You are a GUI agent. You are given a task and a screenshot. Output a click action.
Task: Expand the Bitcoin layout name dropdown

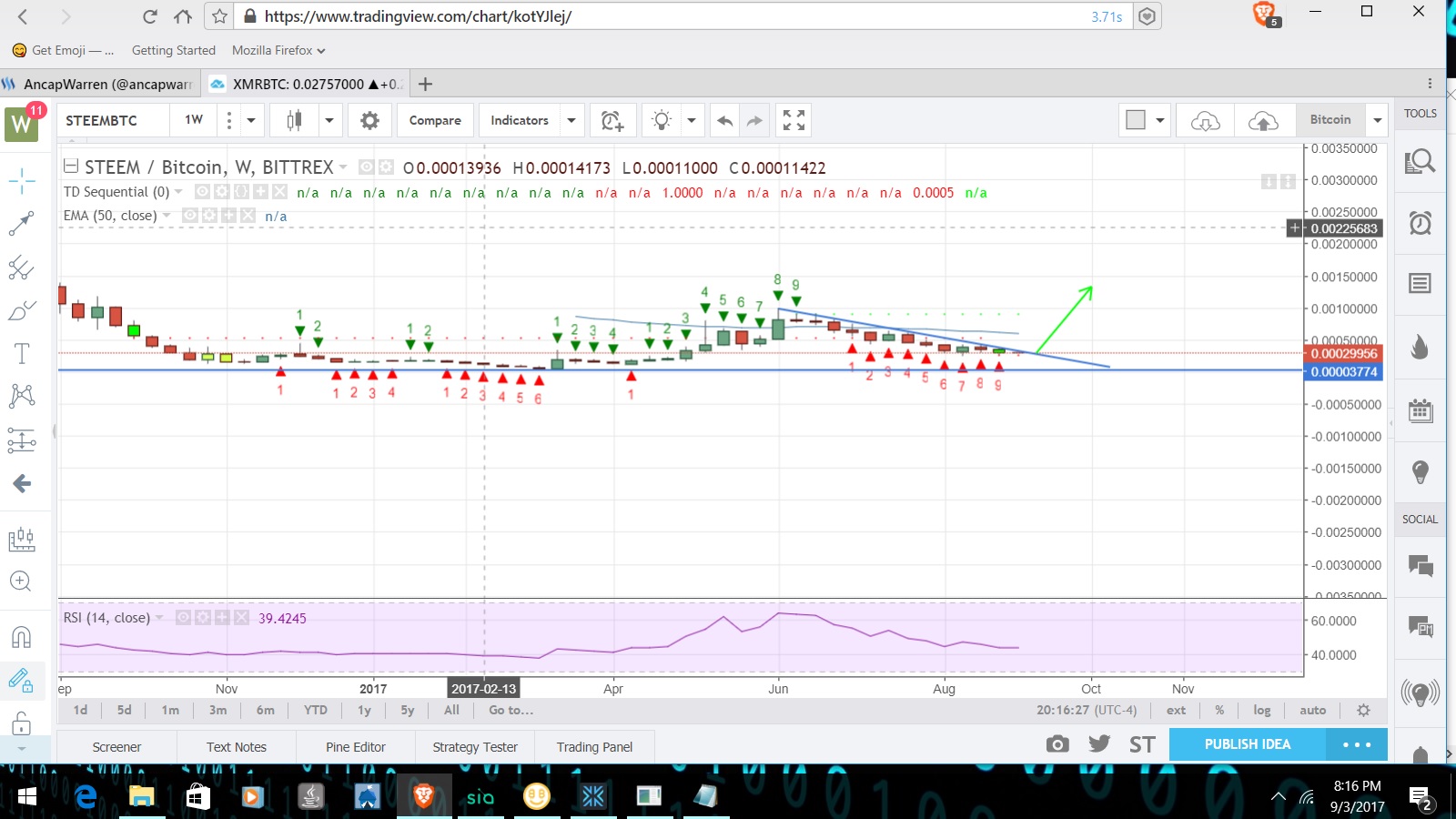click(x=1378, y=120)
